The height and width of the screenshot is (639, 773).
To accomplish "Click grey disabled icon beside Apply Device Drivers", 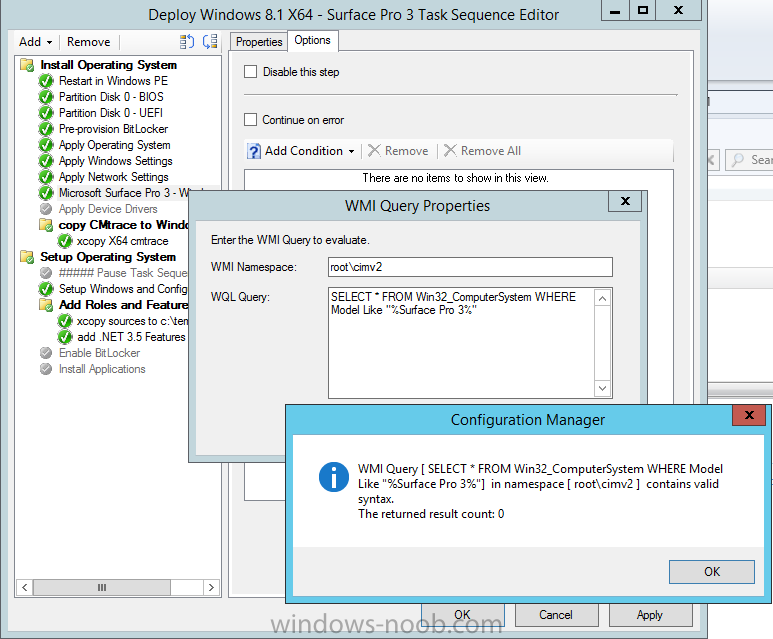I will (46, 209).
